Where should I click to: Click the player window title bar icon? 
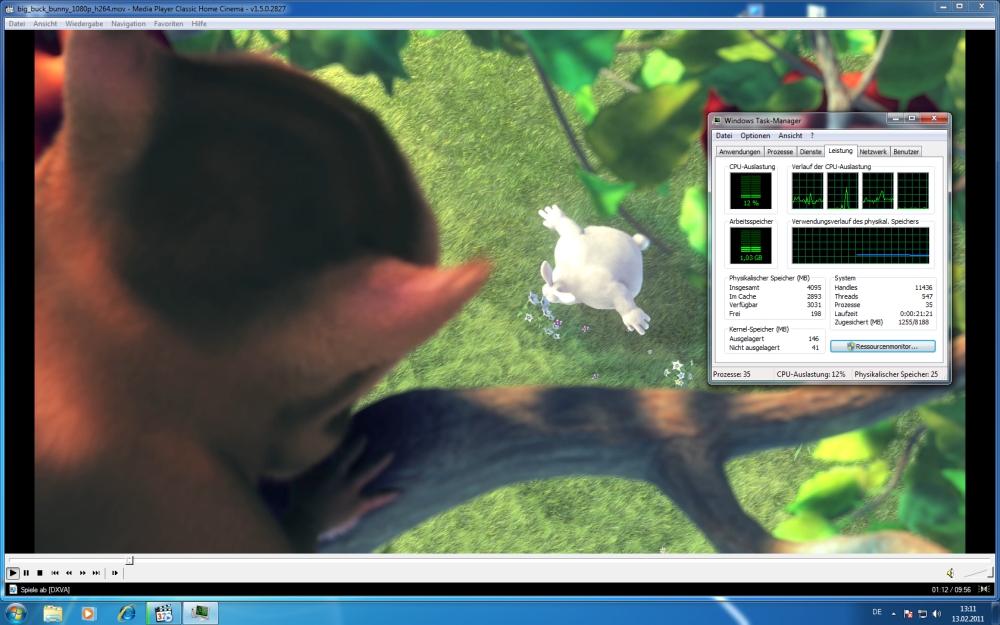[x=10, y=9]
